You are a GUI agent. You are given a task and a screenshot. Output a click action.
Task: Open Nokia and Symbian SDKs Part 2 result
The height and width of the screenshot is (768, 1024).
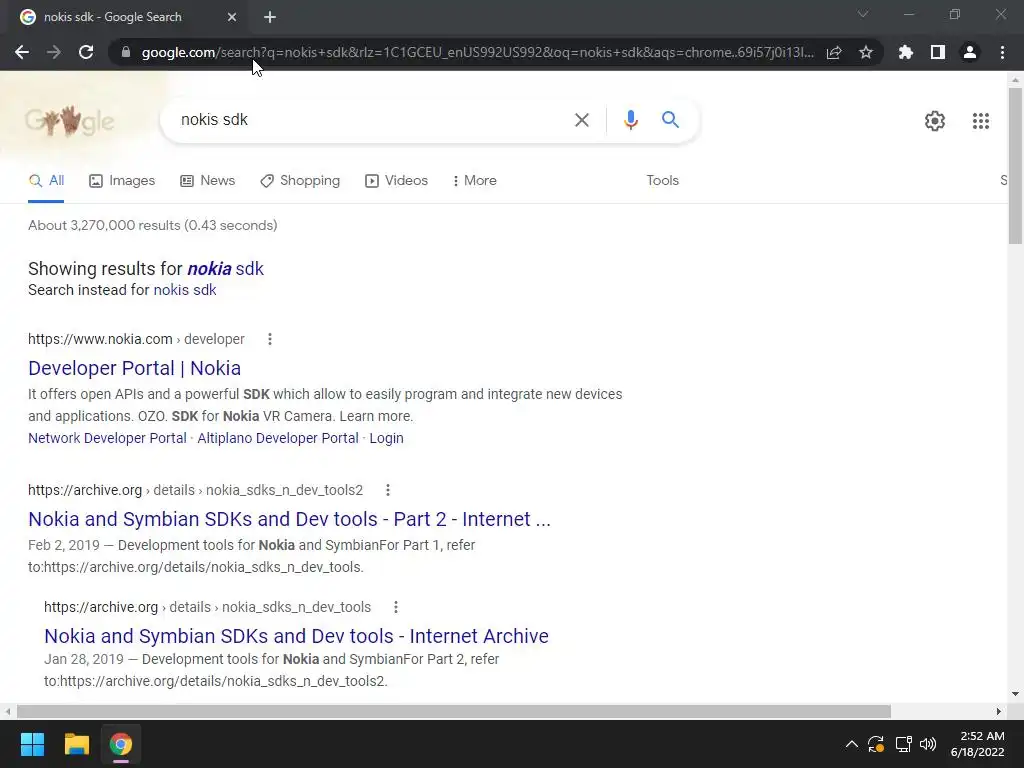289,519
